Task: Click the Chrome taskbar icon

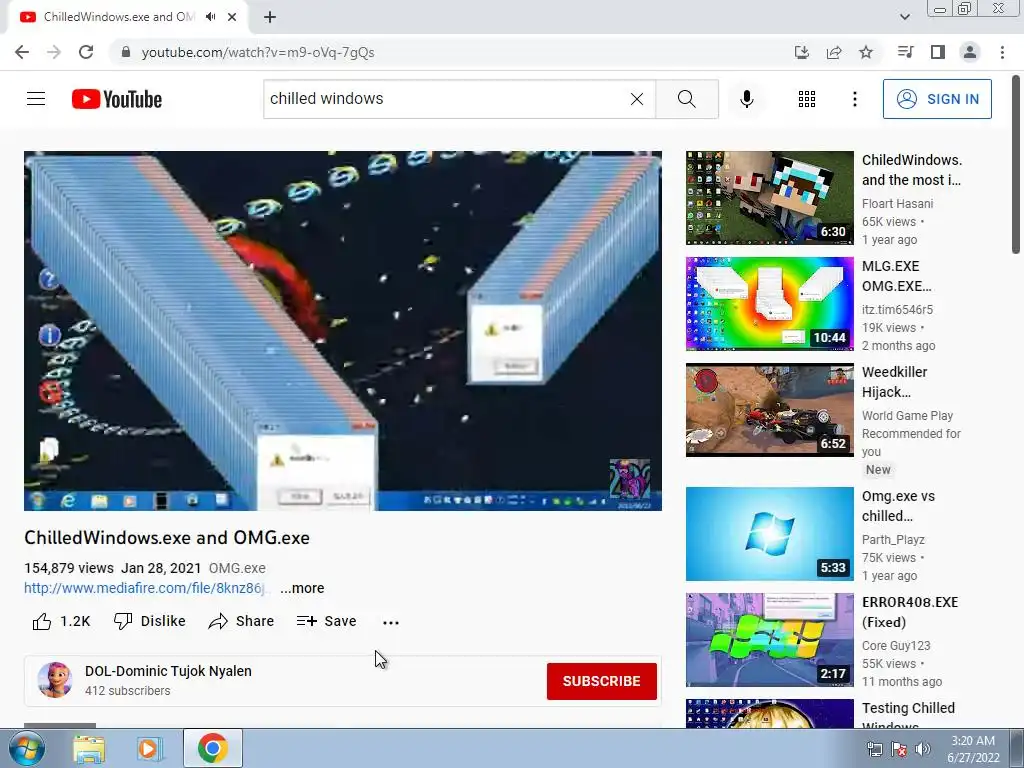Action: point(213,748)
